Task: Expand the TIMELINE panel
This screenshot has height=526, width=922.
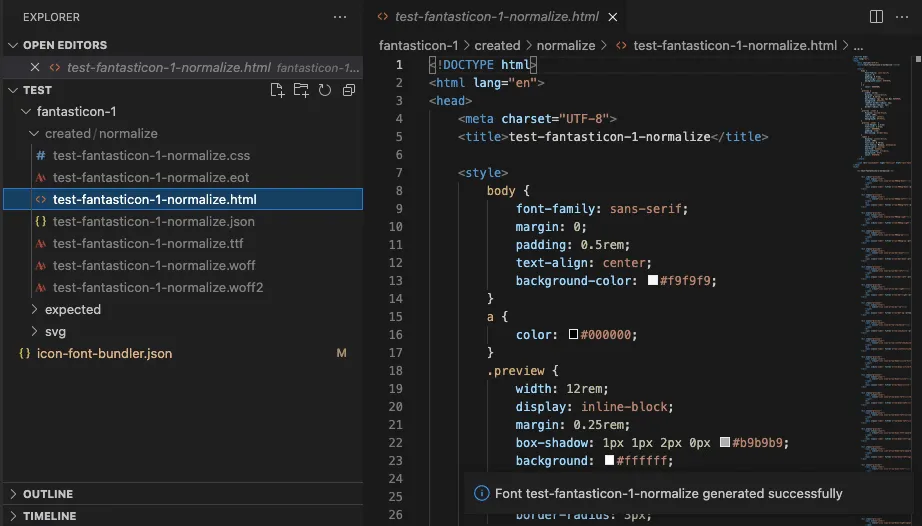Action: click(x=13, y=516)
